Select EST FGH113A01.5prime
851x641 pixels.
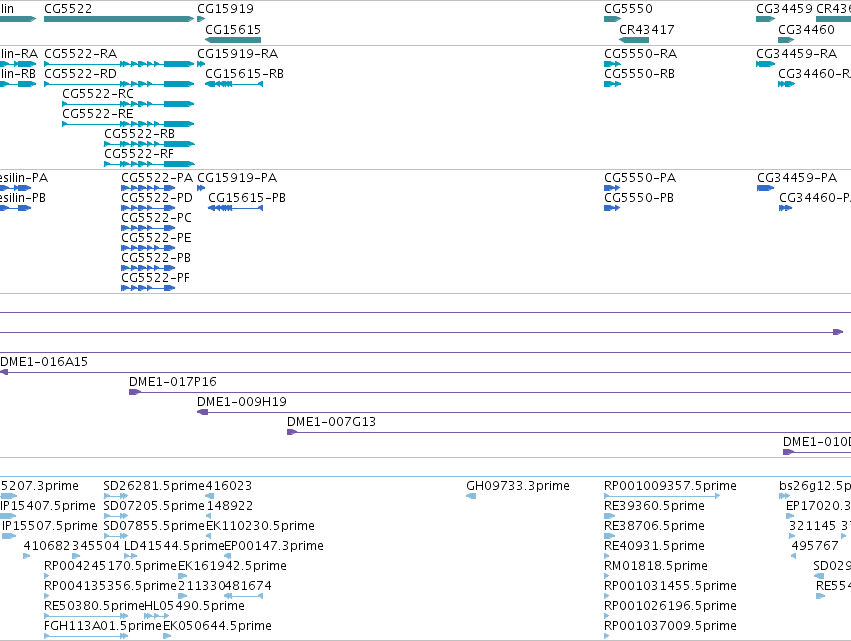point(86,636)
